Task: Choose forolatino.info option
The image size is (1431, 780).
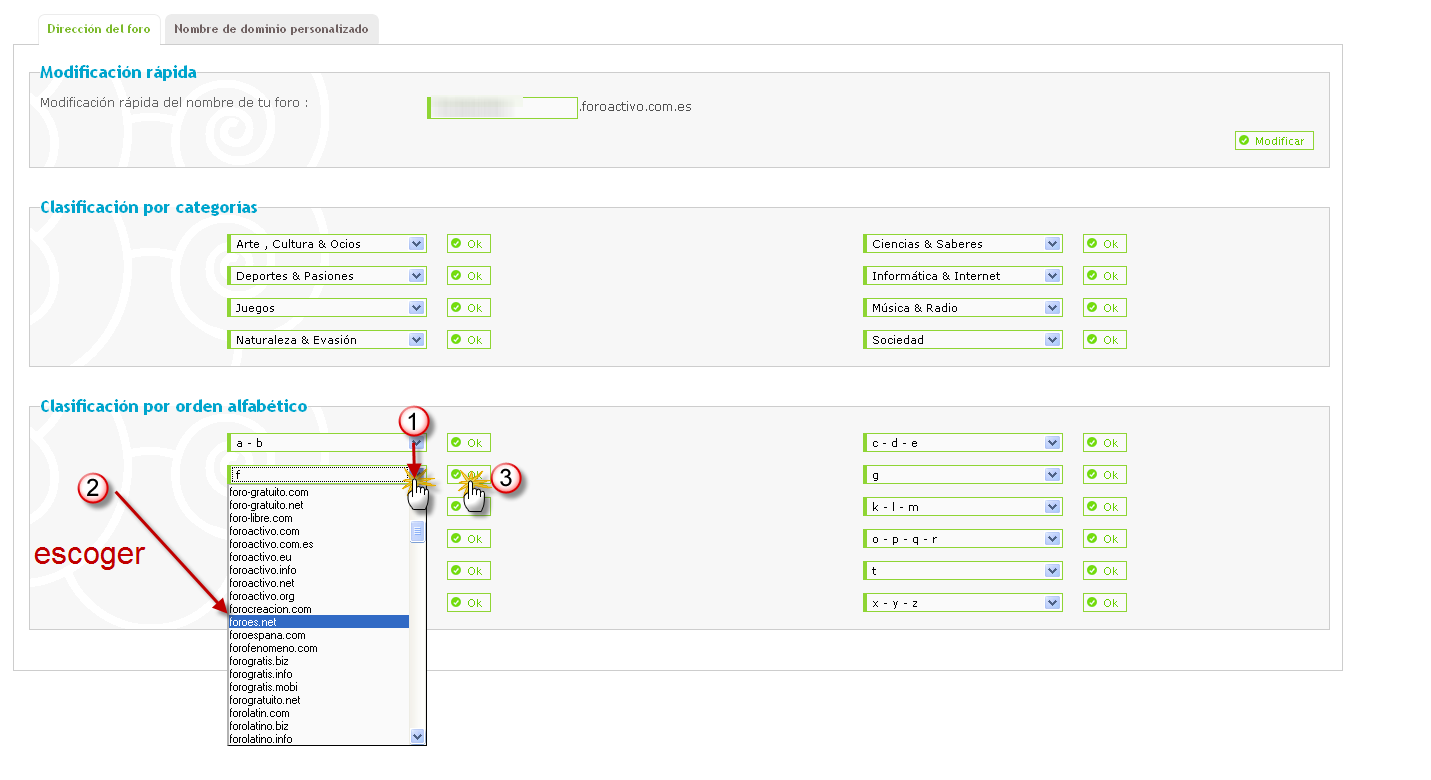Action: point(318,739)
